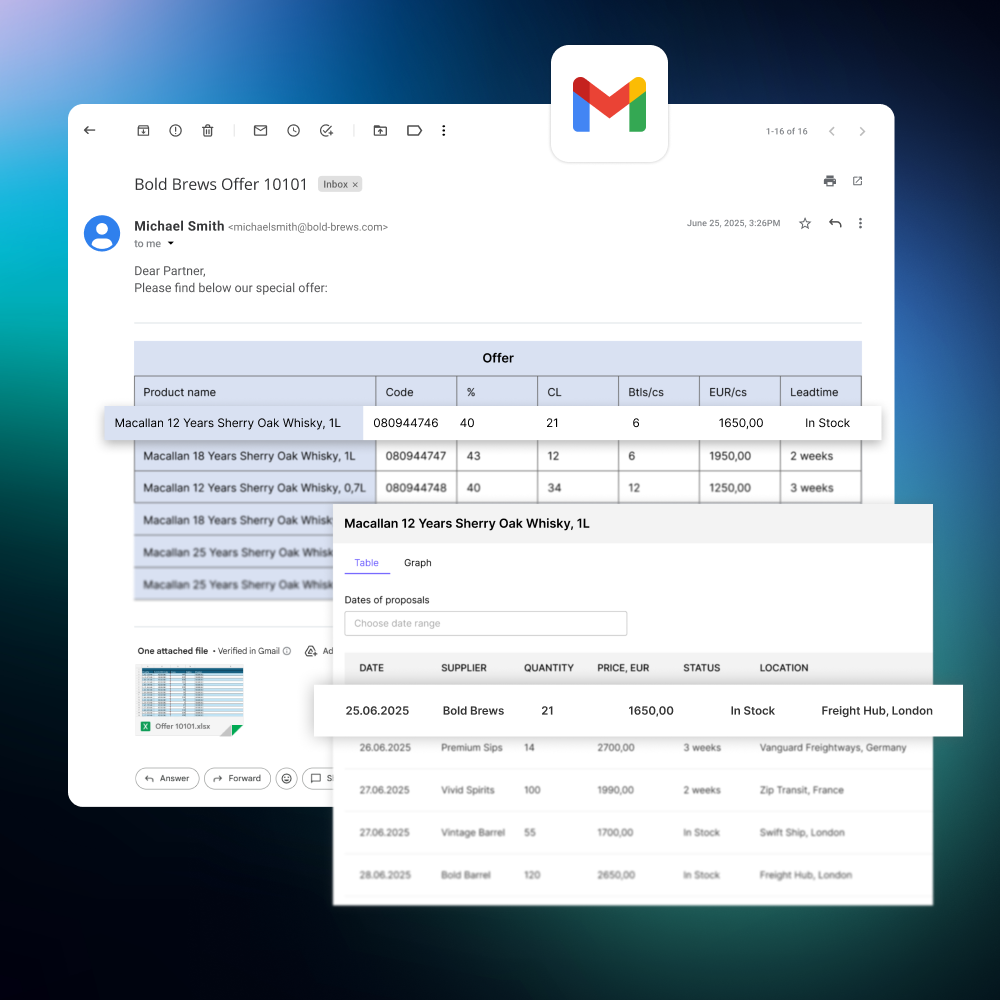The width and height of the screenshot is (1000, 1000).
Task: Report this email as spam
Action: click(x=175, y=130)
